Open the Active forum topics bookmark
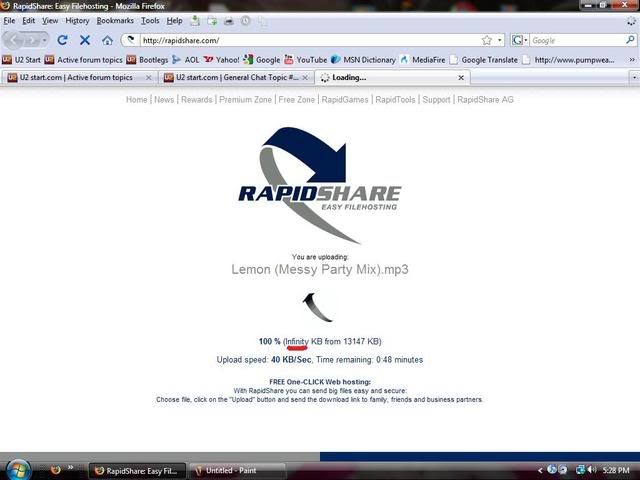Image resolution: width=640 pixels, height=480 pixels. coord(83,60)
